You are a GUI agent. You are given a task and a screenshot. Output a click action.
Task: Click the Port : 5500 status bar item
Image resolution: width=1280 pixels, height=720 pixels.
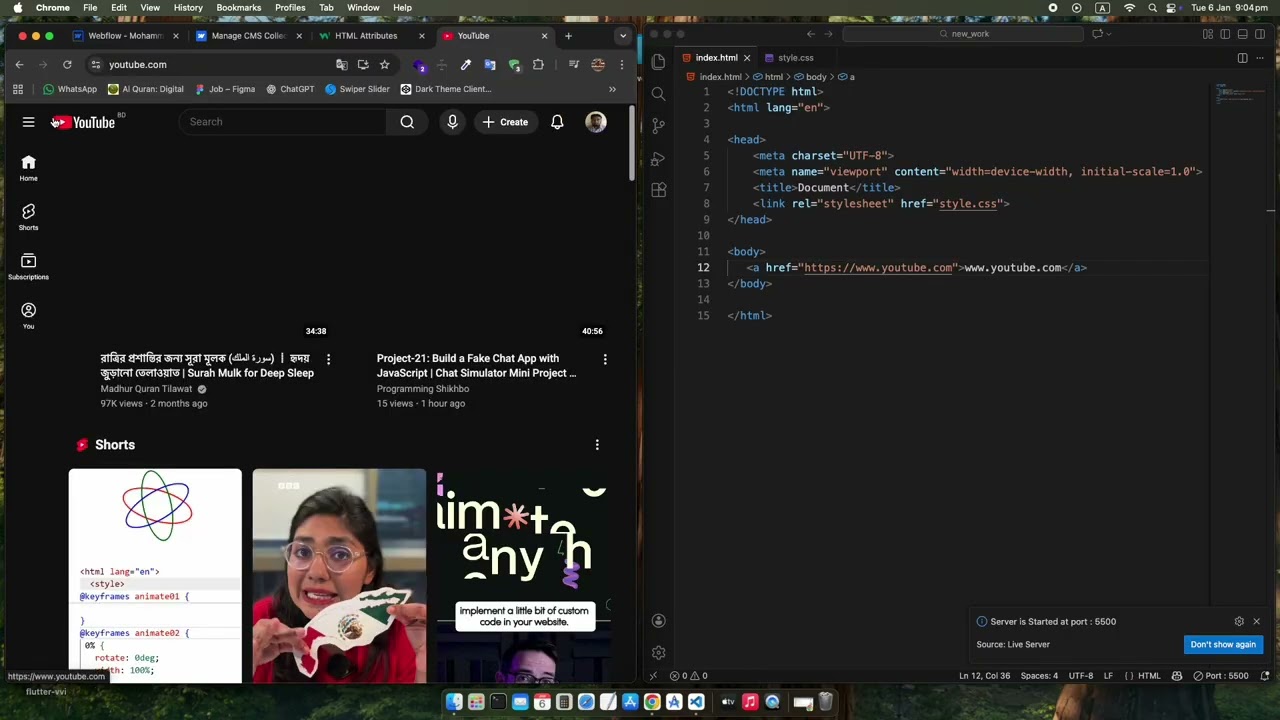point(1220,676)
